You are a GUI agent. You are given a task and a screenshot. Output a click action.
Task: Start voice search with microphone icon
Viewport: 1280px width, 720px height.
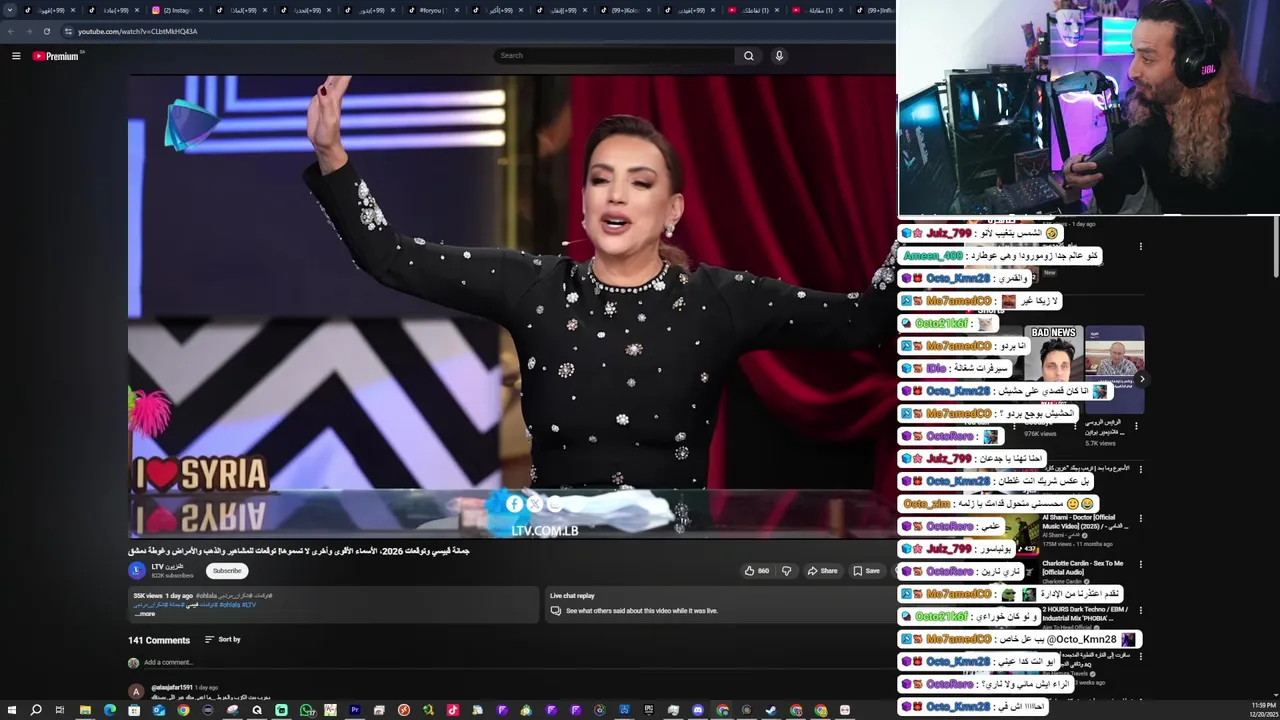[x=779, y=56]
